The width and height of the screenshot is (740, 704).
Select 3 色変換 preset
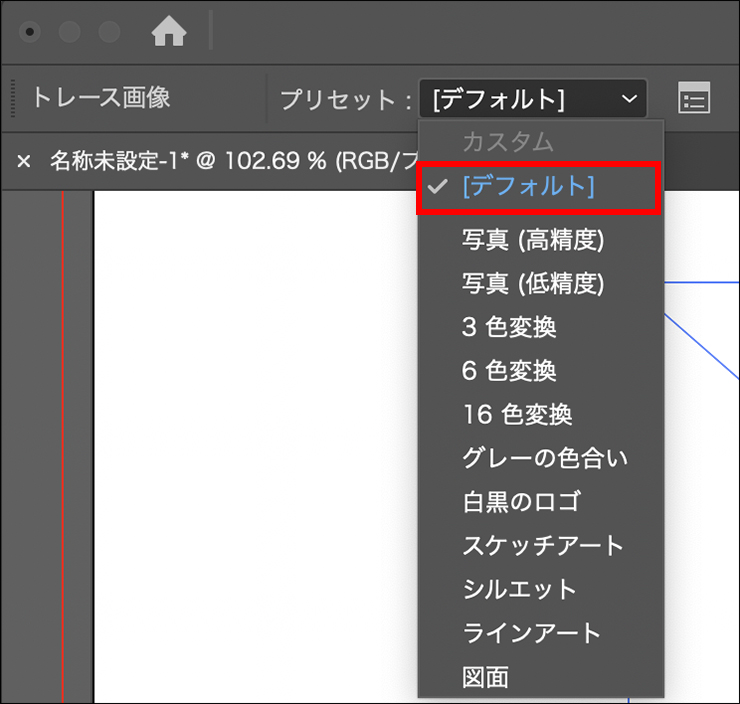pyautogui.click(x=509, y=327)
